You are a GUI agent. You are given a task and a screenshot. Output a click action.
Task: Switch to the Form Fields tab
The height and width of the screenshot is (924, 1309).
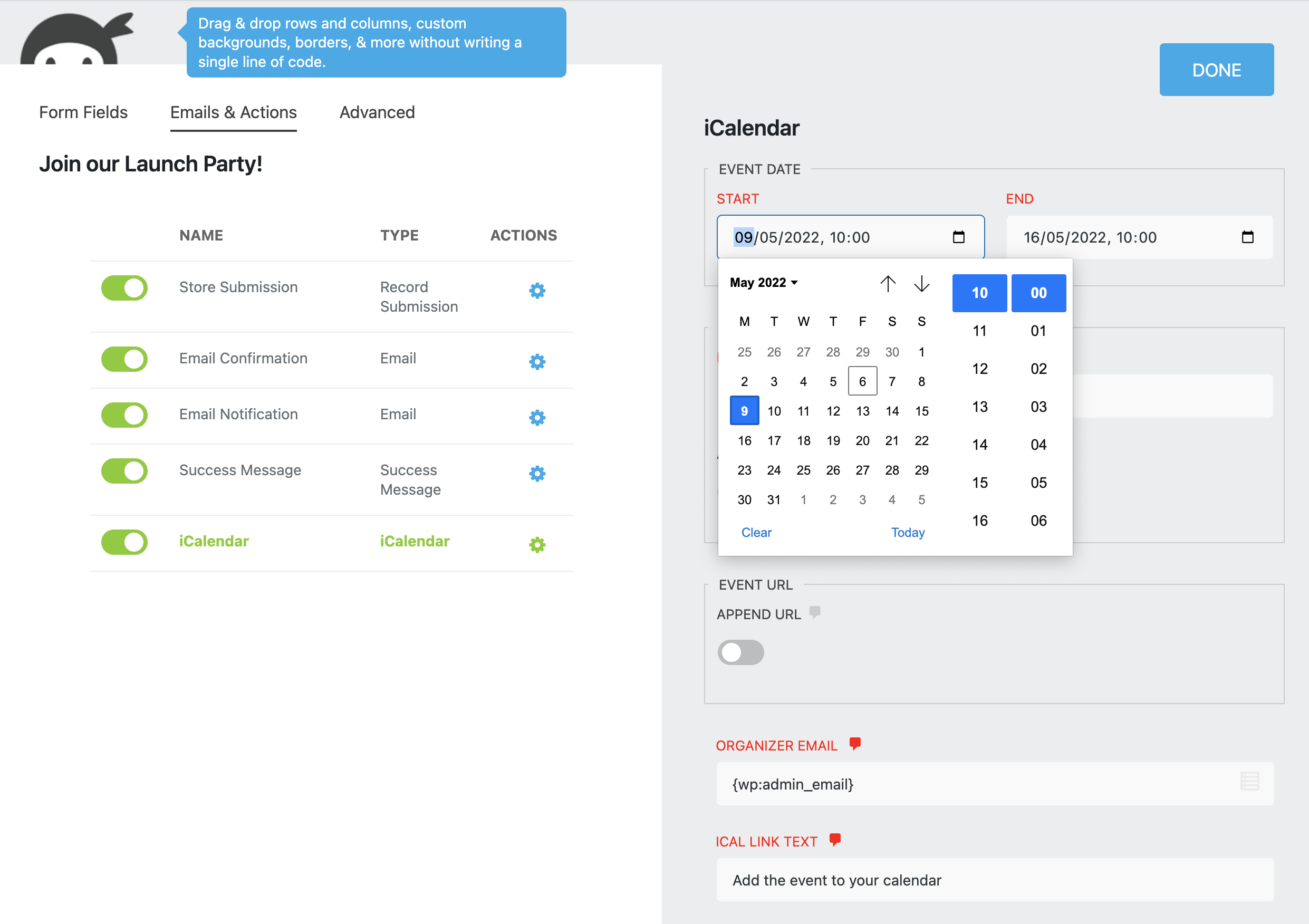pyautogui.click(x=83, y=112)
